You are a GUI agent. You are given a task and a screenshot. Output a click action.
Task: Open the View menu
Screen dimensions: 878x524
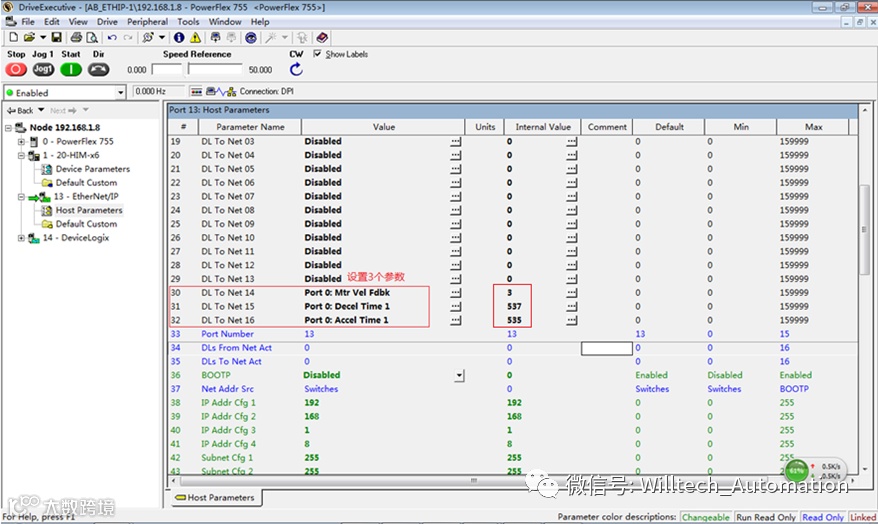[78, 22]
